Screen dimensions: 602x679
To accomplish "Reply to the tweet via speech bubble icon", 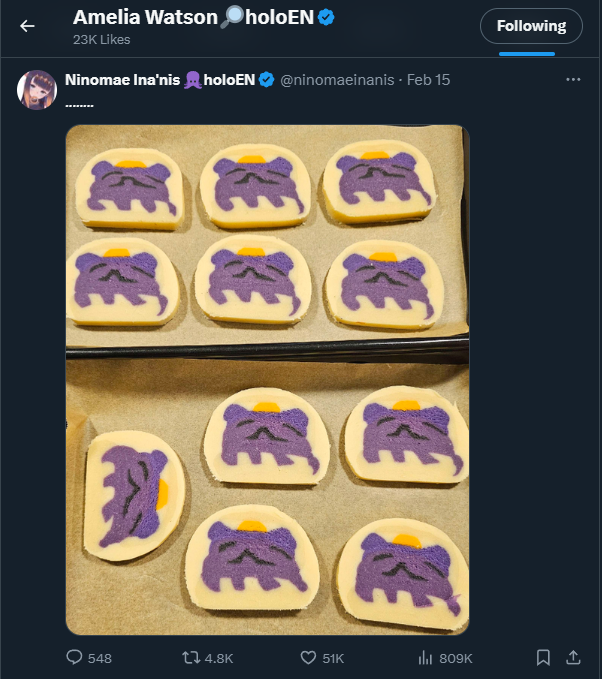I will [x=75, y=657].
